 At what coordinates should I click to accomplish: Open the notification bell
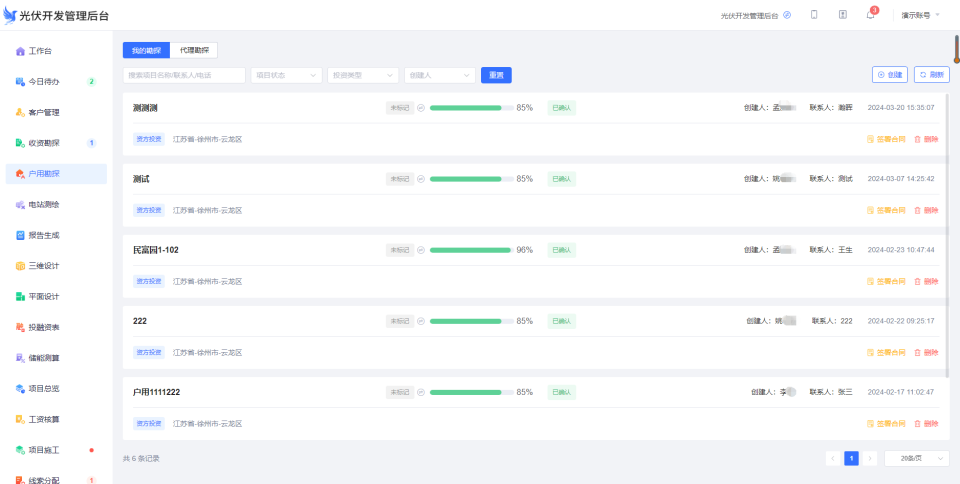[x=871, y=15]
